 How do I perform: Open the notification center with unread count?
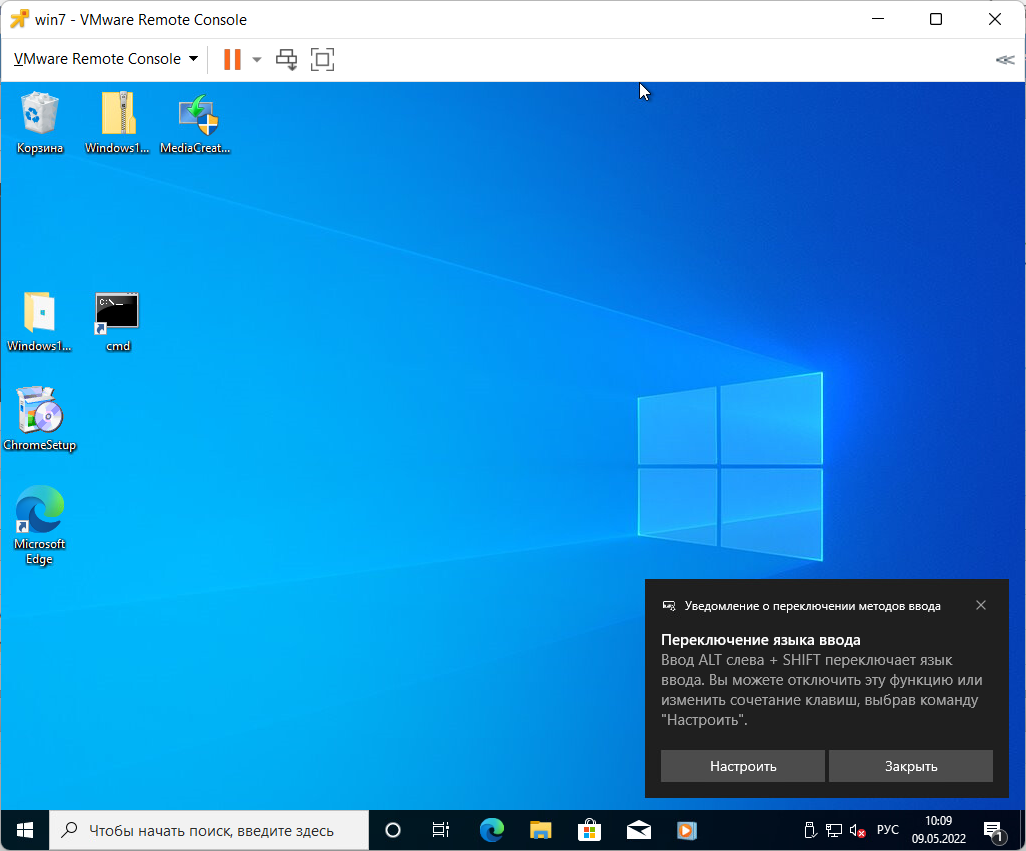pyautogui.click(x=996, y=830)
